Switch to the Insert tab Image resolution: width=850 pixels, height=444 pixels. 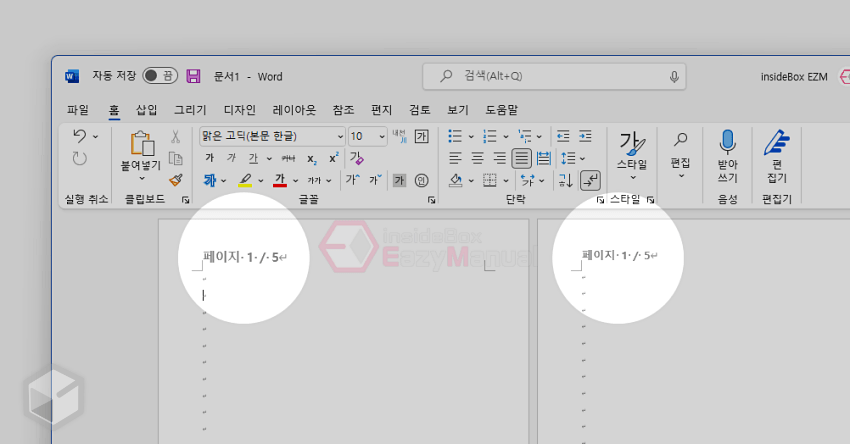click(x=146, y=110)
